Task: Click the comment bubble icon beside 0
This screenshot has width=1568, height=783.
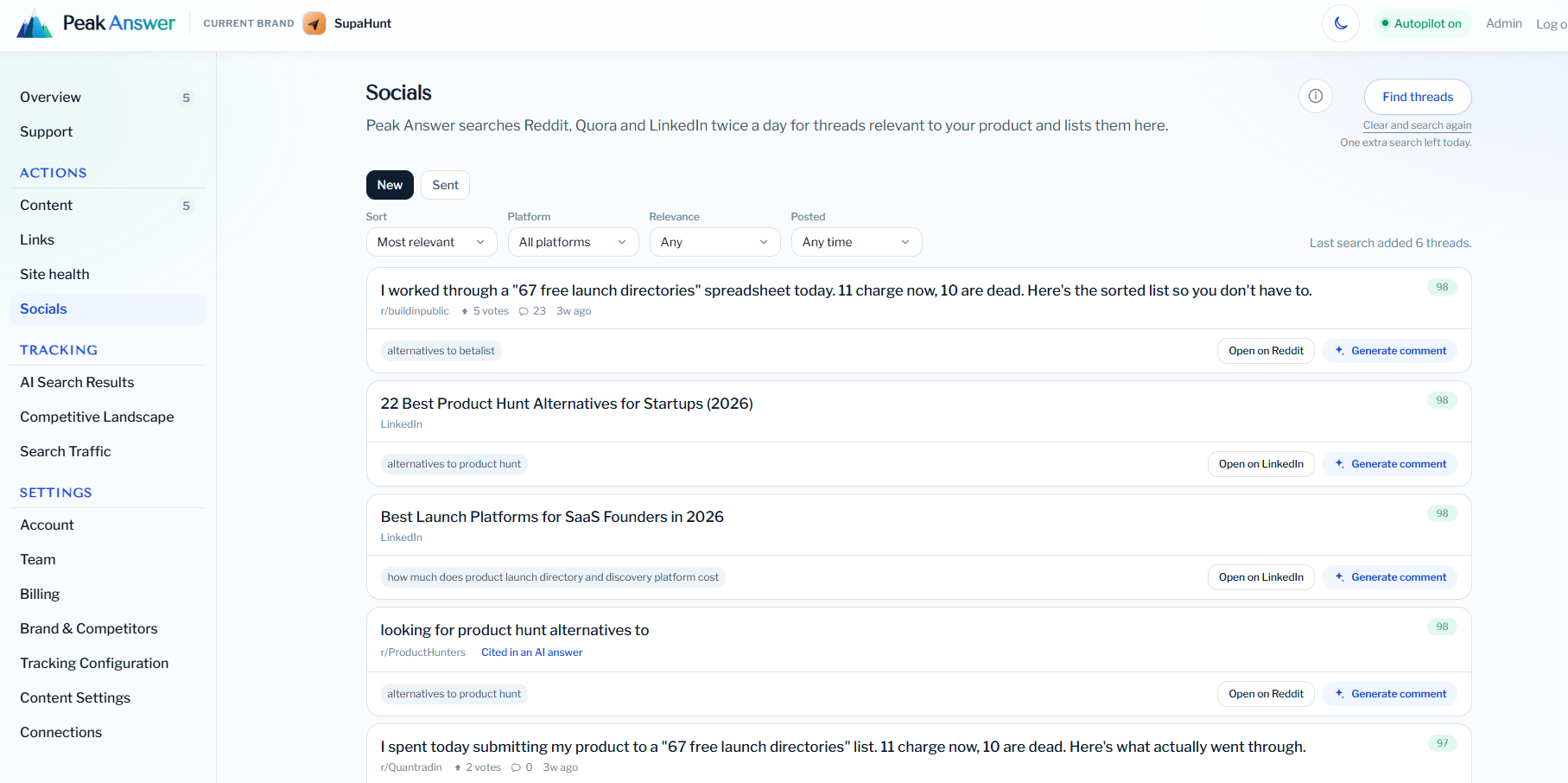Action: 516,767
